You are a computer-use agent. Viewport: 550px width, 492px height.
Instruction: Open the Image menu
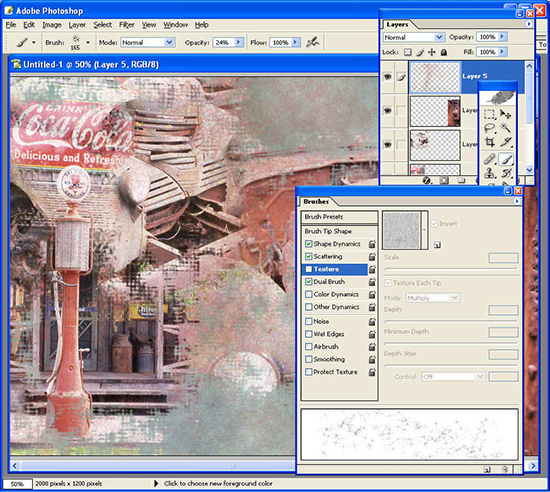pyautogui.click(x=52, y=25)
